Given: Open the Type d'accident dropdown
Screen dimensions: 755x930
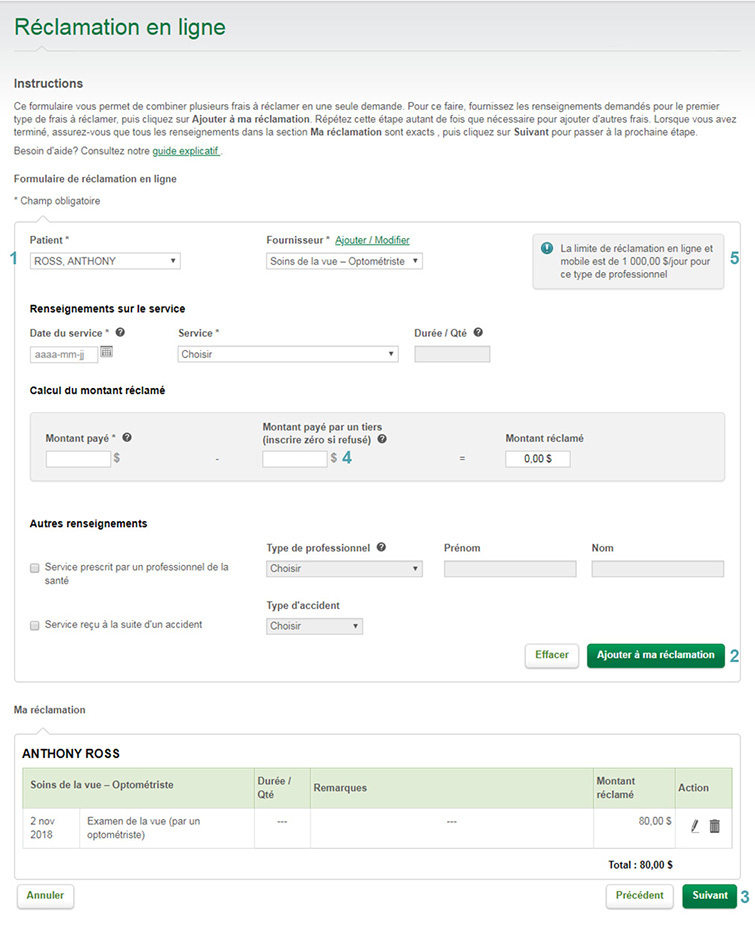Looking at the screenshot, I should click(x=314, y=626).
